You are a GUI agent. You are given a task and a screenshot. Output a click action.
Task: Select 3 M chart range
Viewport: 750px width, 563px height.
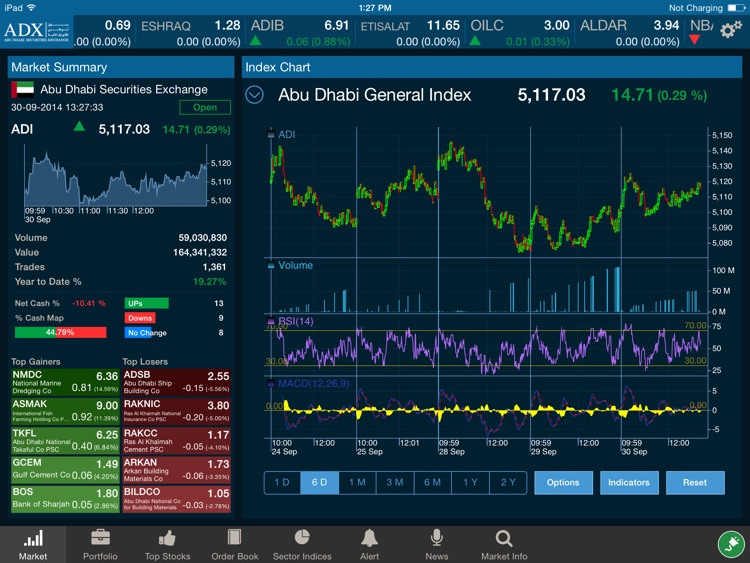tap(395, 483)
